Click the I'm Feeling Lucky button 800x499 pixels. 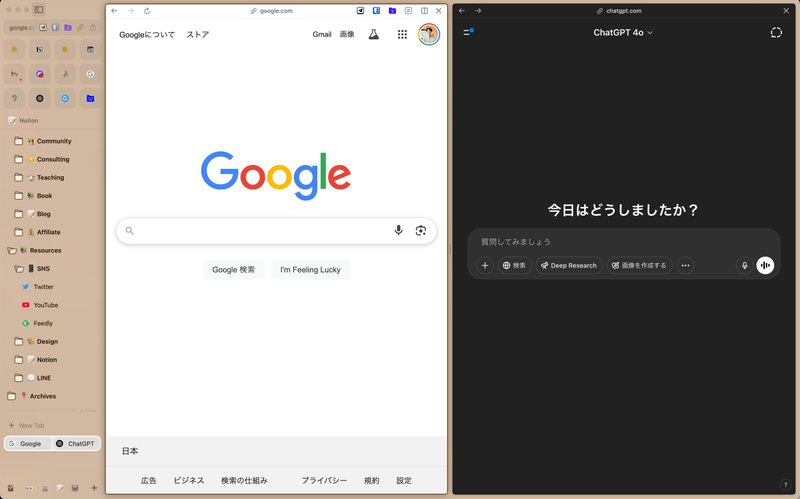[310, 269]
